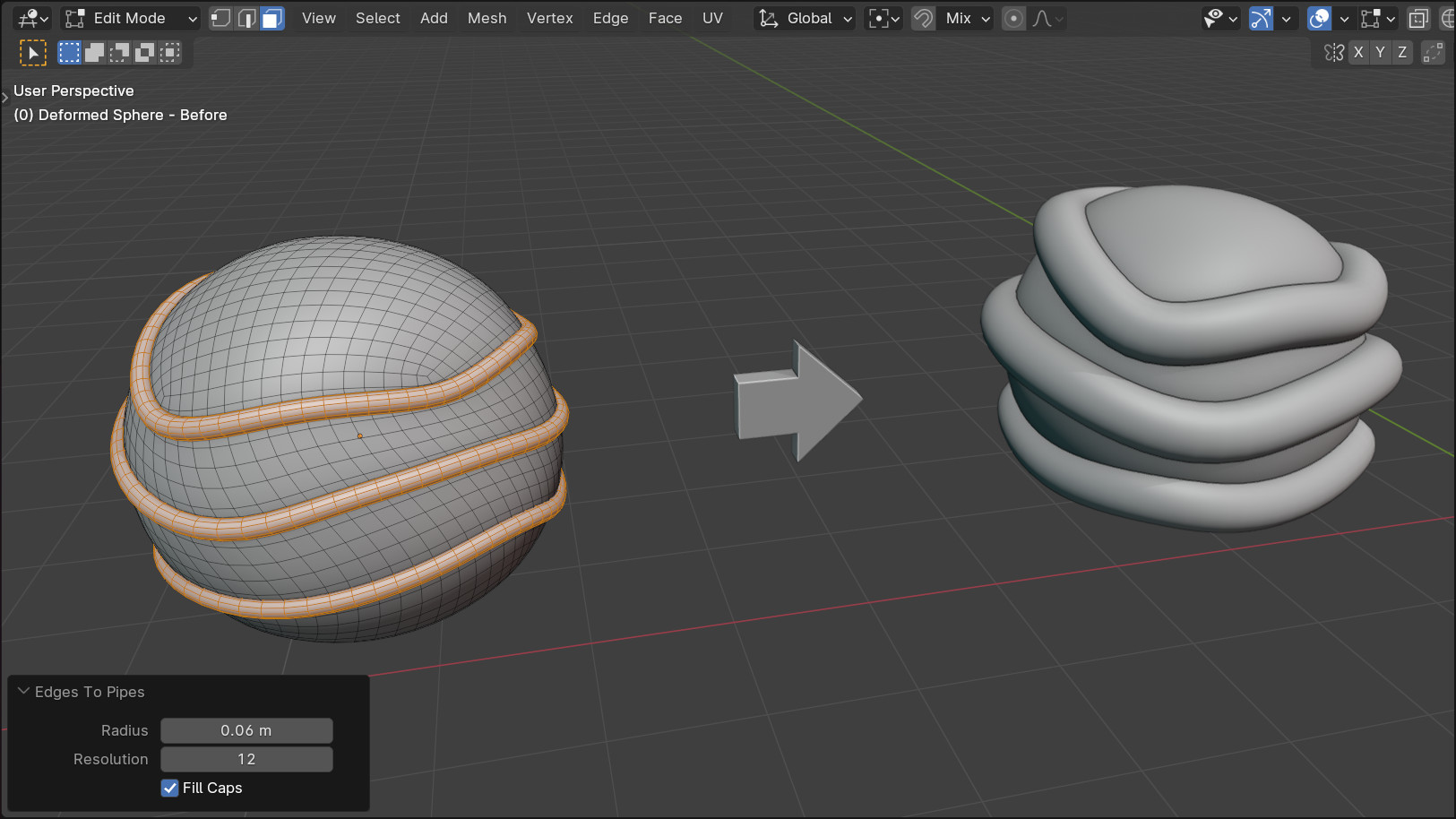Toggle the Fill Caps checkbox

[170, 788]
